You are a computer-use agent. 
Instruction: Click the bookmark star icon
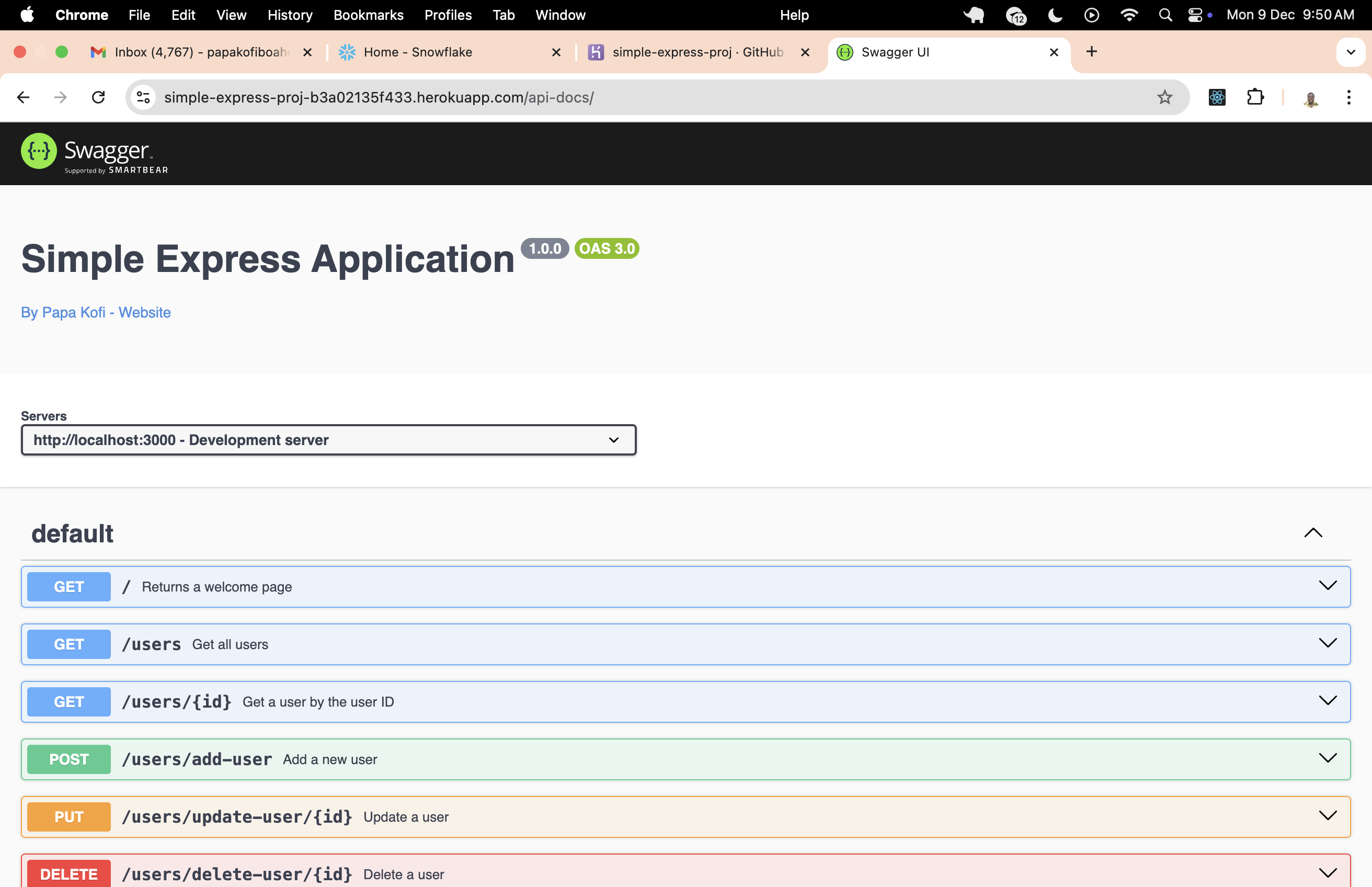click(1164, 97)
